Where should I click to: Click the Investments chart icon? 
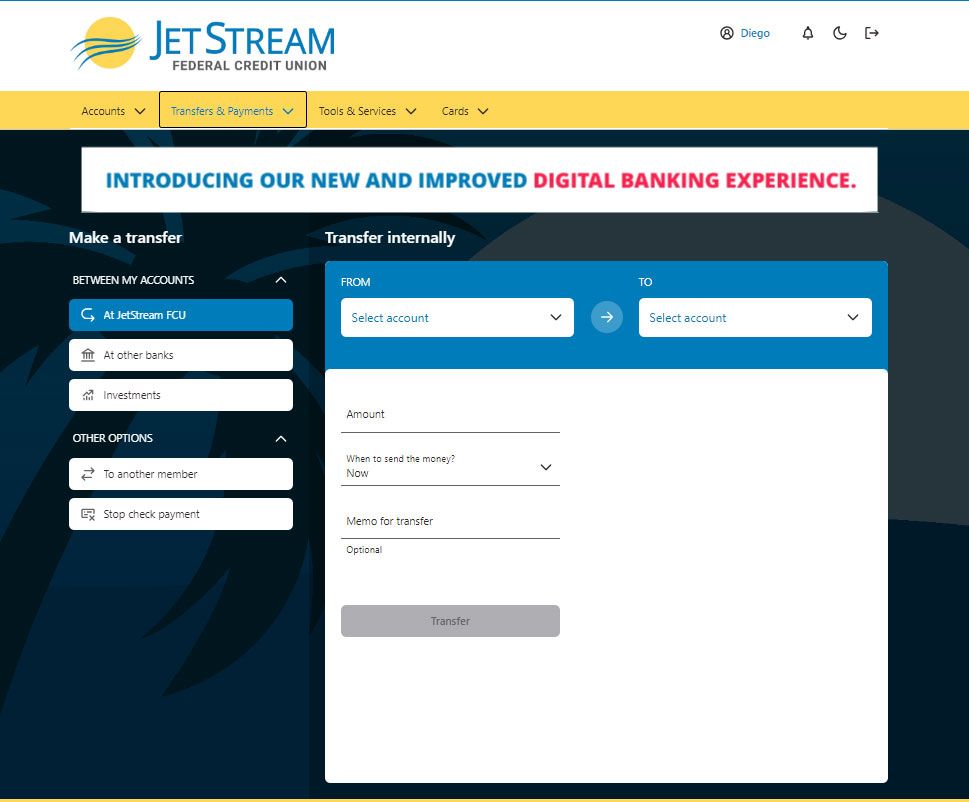[x=87, y=395]
